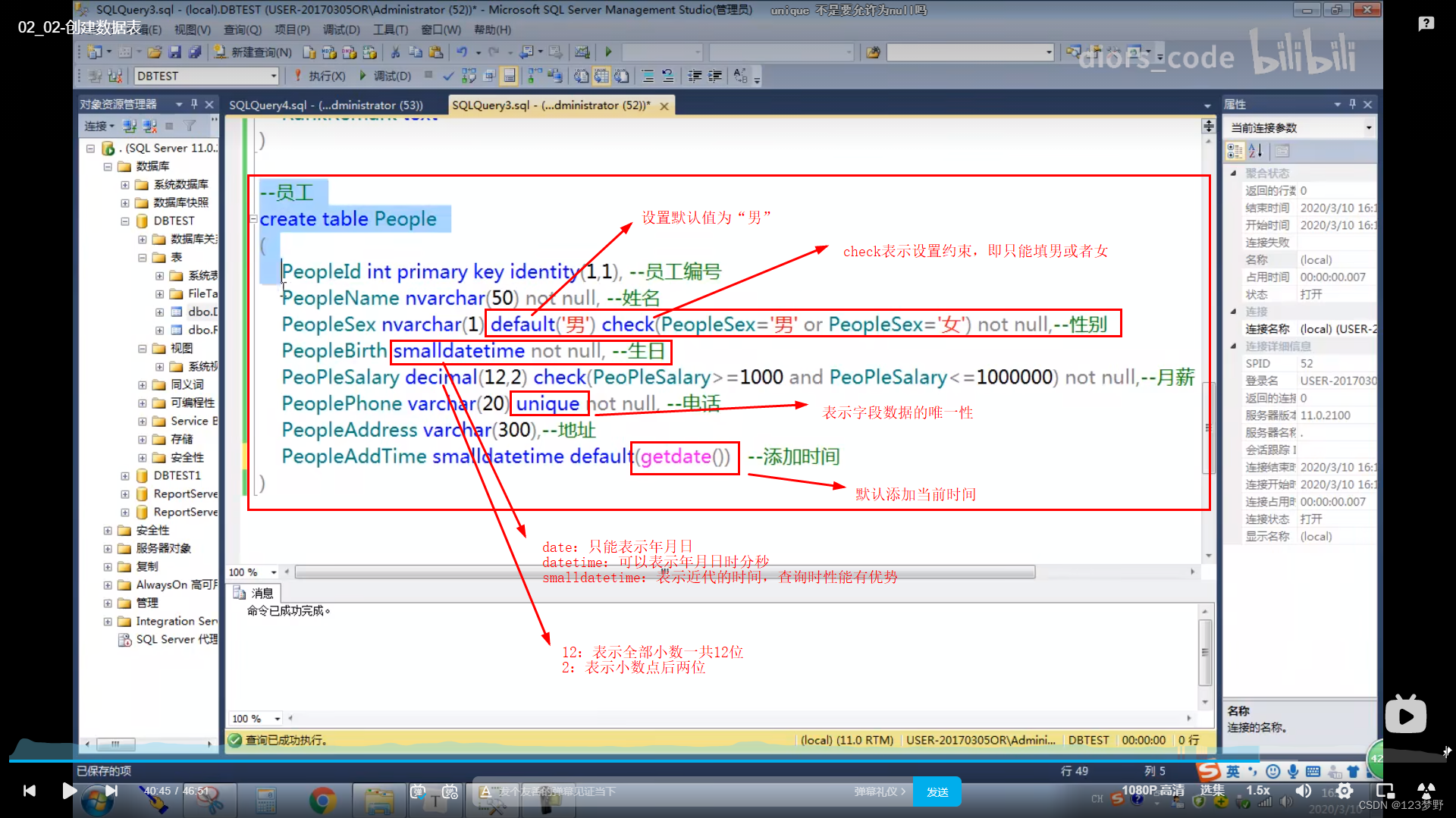
Task: Open editor zoom 100 % dropdown
Action: (274, 572)
